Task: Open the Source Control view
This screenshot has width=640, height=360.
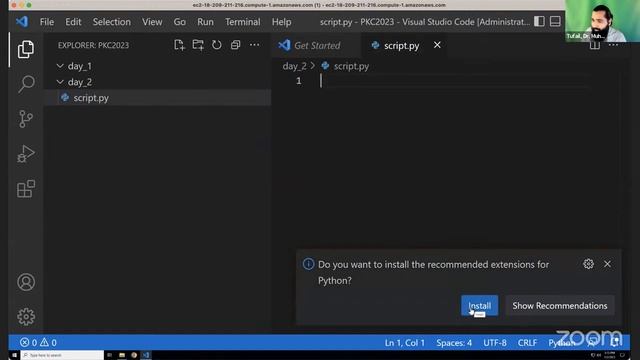Action: (26, 119)
